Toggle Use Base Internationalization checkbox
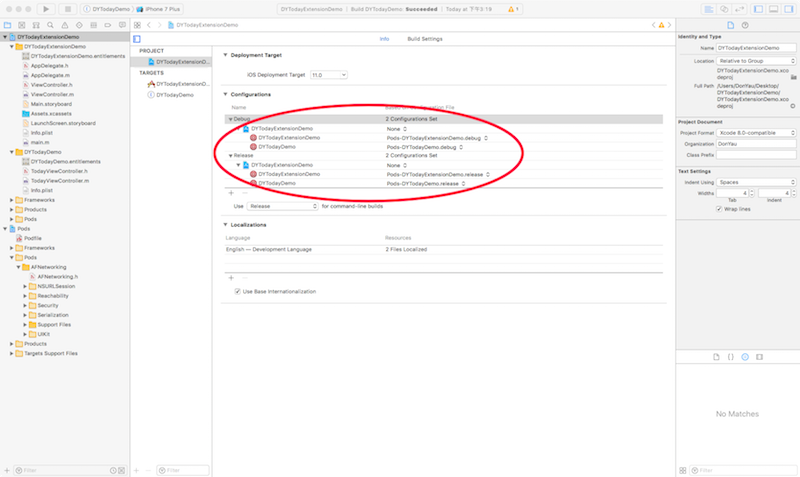Screen dimensions: 800x477 [x=237, y=291]
